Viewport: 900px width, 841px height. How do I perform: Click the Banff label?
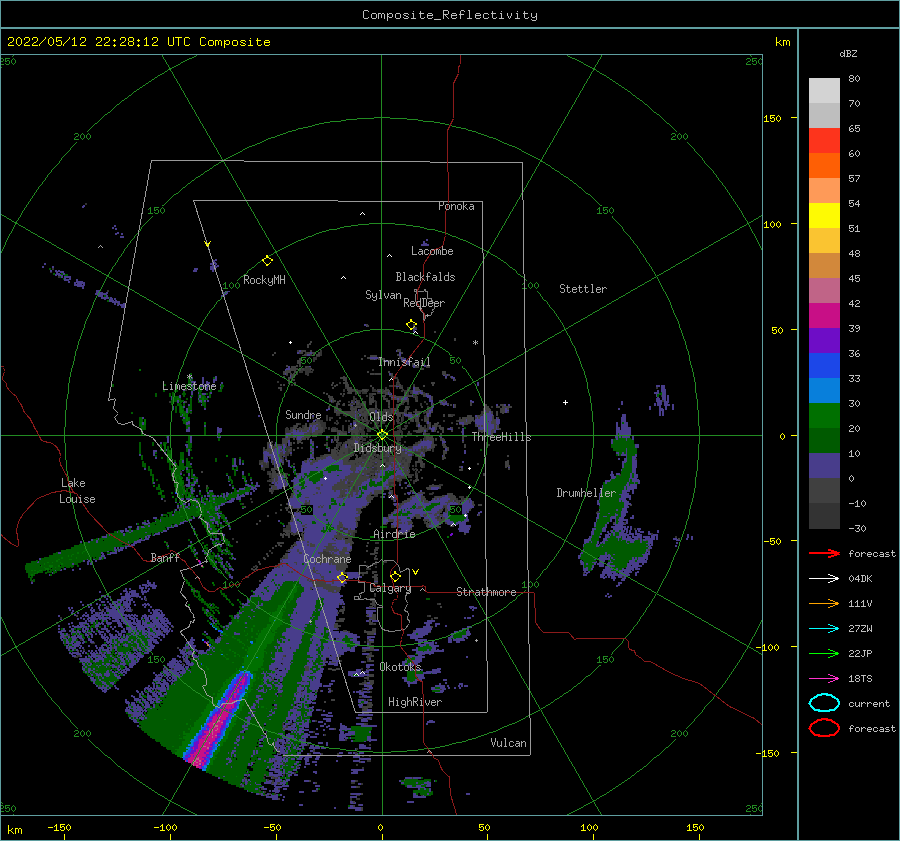pyautogui.click(x=165, y=557)
